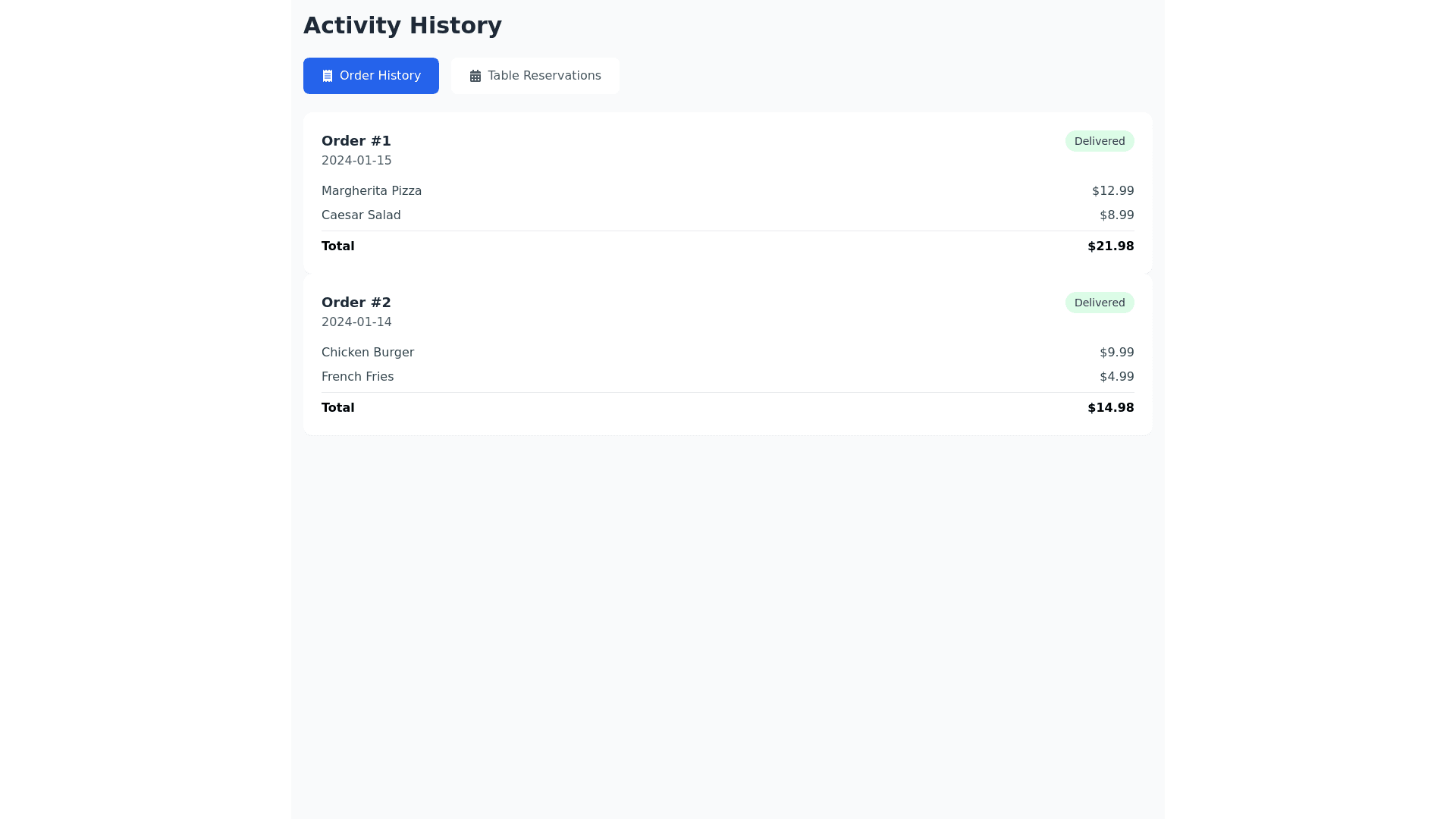Click the 2024-01-14 order date

point(356,322)
